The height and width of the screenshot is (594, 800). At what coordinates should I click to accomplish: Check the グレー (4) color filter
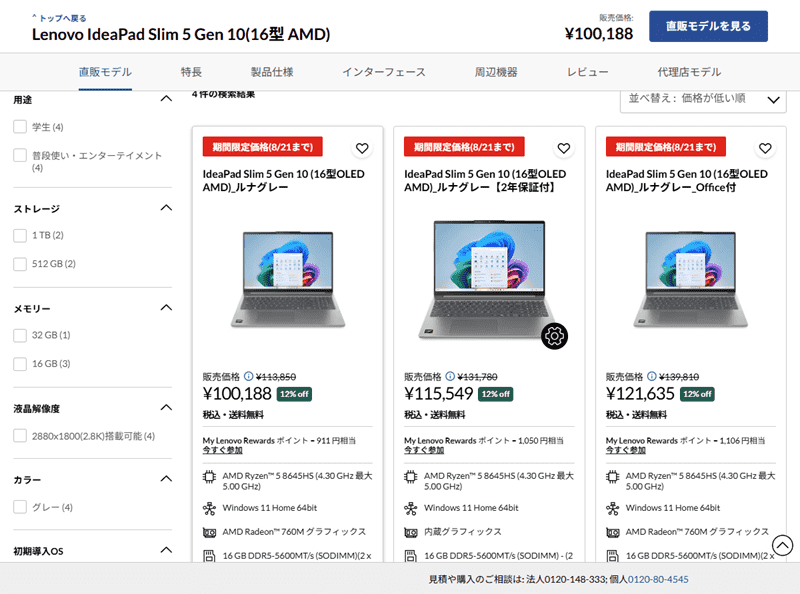[20, 507]
